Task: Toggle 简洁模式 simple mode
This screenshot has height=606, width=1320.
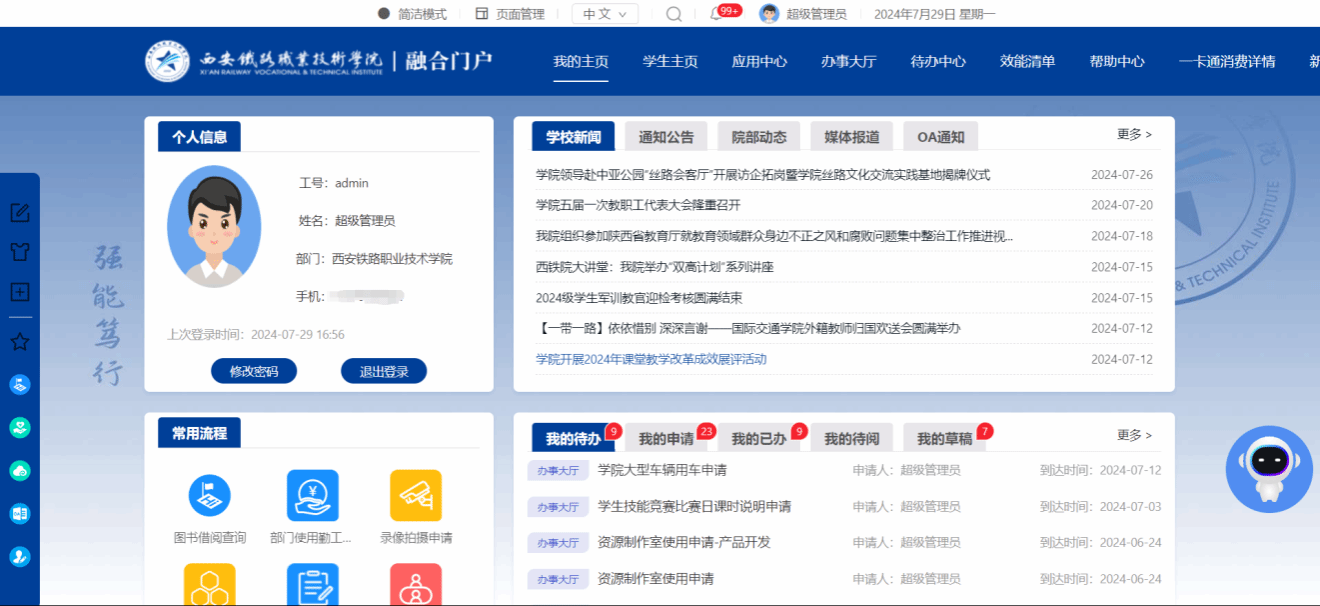Action: coord(412,14)
